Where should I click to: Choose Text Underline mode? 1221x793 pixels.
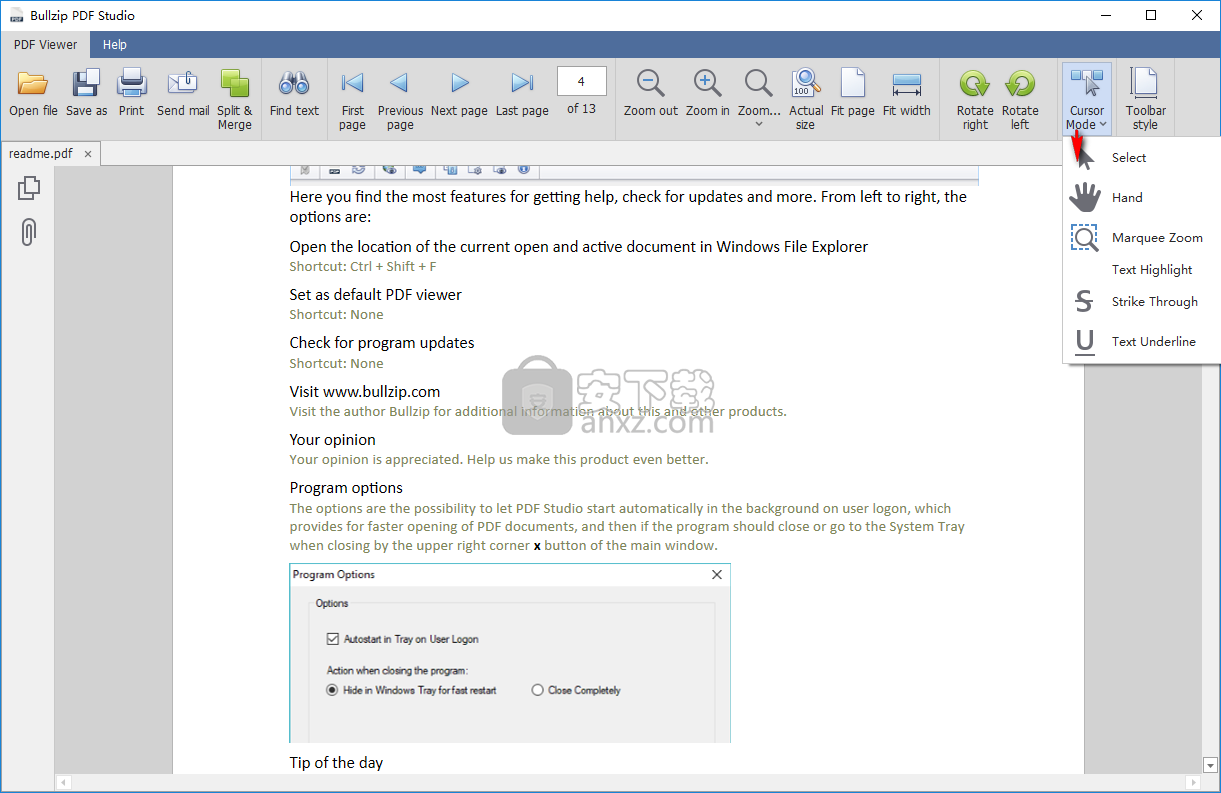click(1142, 341)
